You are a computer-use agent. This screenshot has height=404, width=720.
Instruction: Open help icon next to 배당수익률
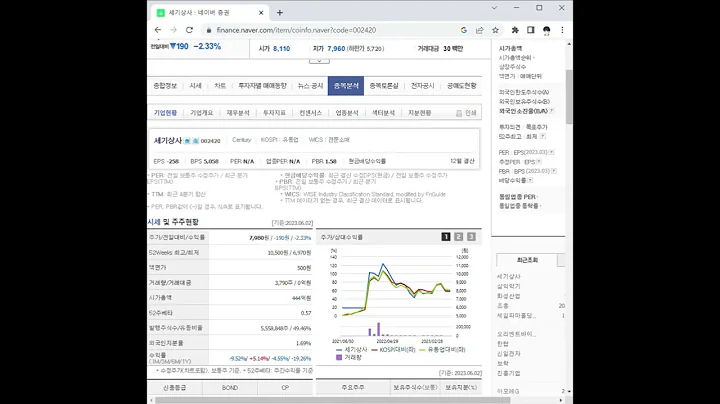tap(530, 180)
